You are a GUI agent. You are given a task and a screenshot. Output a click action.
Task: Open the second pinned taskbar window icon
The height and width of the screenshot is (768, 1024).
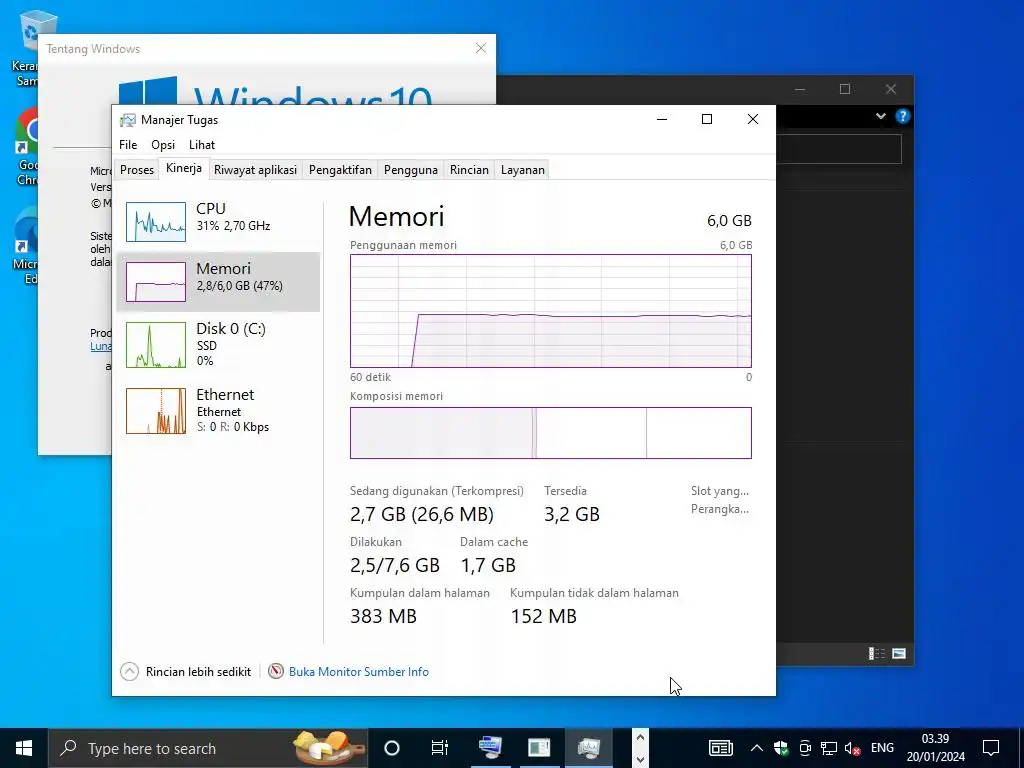[539, 748]
